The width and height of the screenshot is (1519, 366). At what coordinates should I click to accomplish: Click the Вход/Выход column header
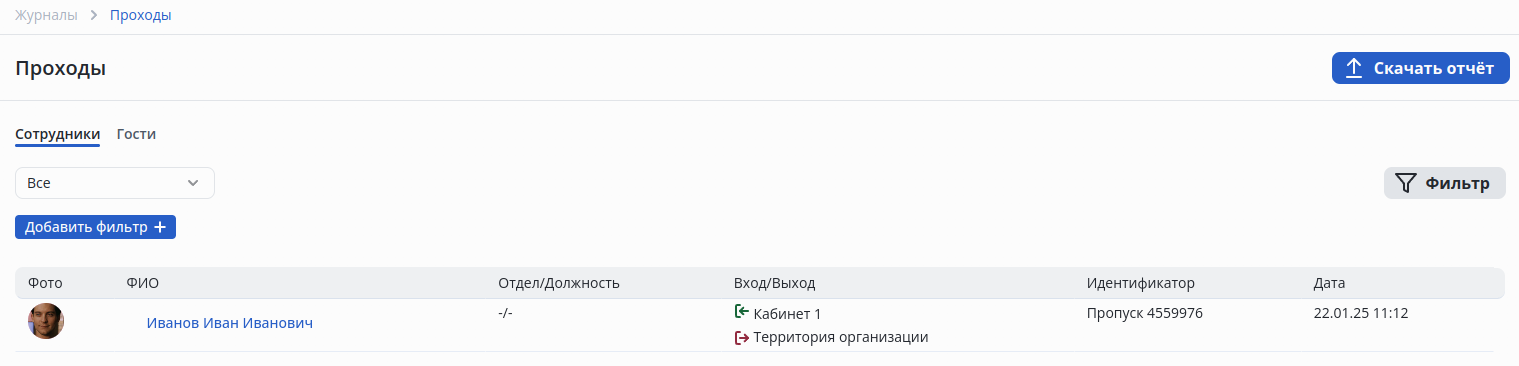click(x=774, y=283)
